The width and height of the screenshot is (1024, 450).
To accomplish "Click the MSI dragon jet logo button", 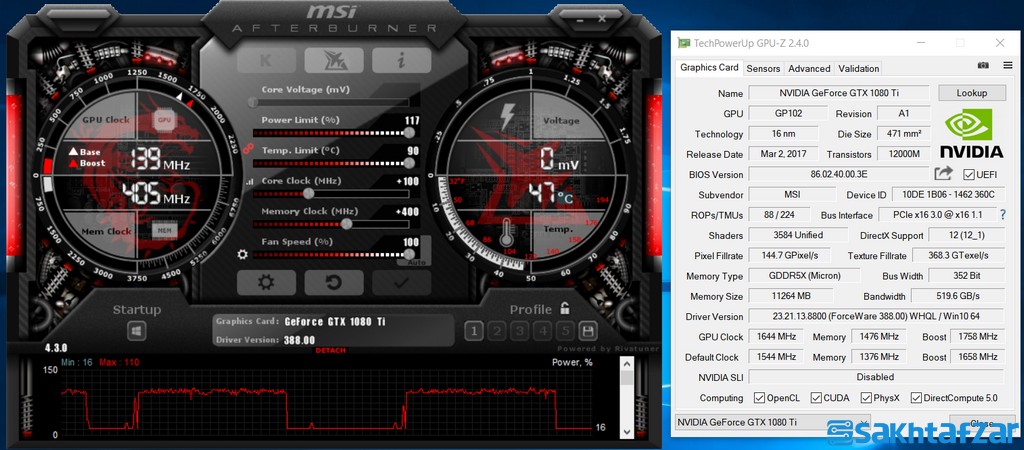I will tap(334, 61).
